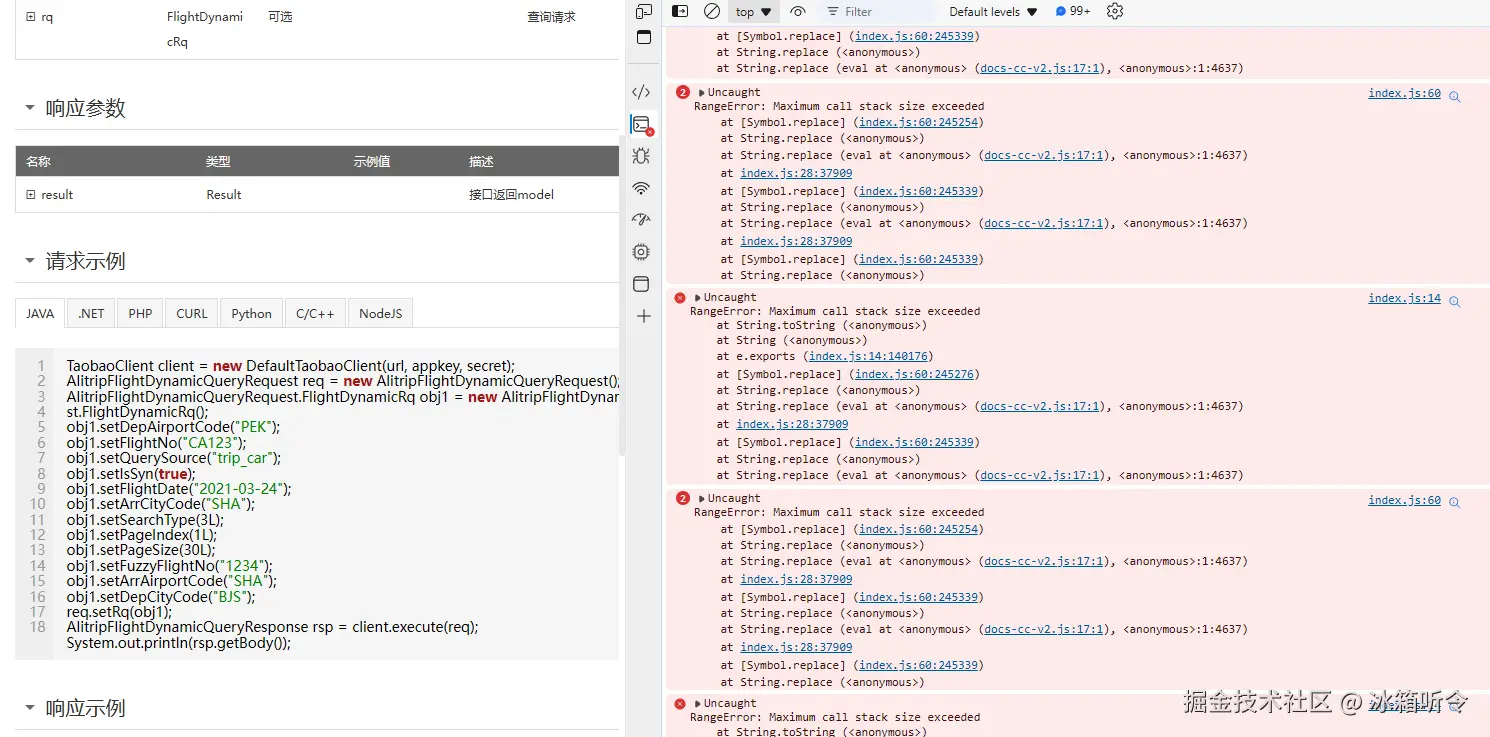Screen dimensions: 1490x737
Task: Click the clear console icon
Action: tap(712, 12)
